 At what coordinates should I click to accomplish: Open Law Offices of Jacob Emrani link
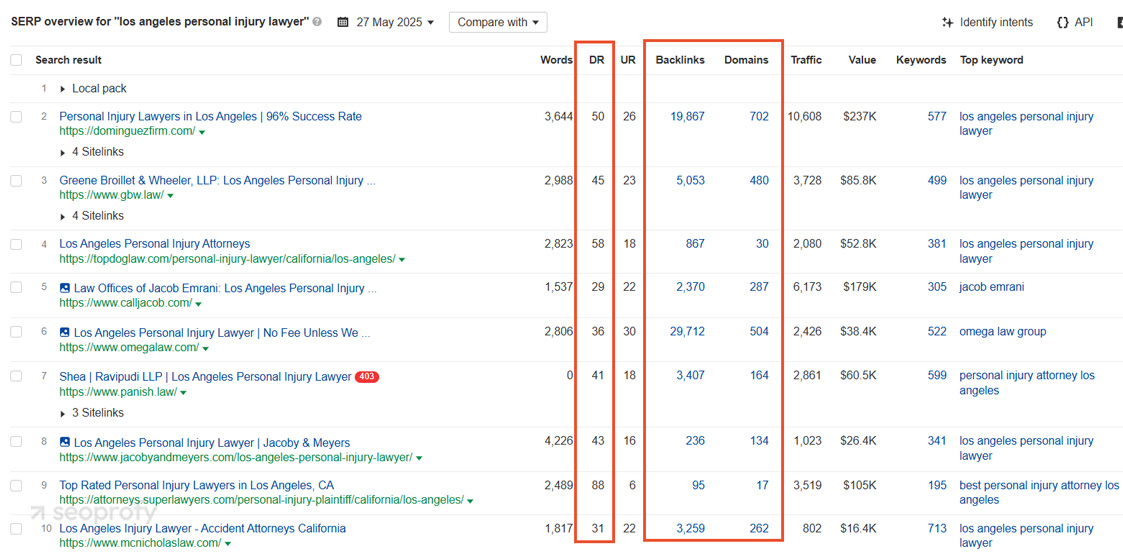226,288
